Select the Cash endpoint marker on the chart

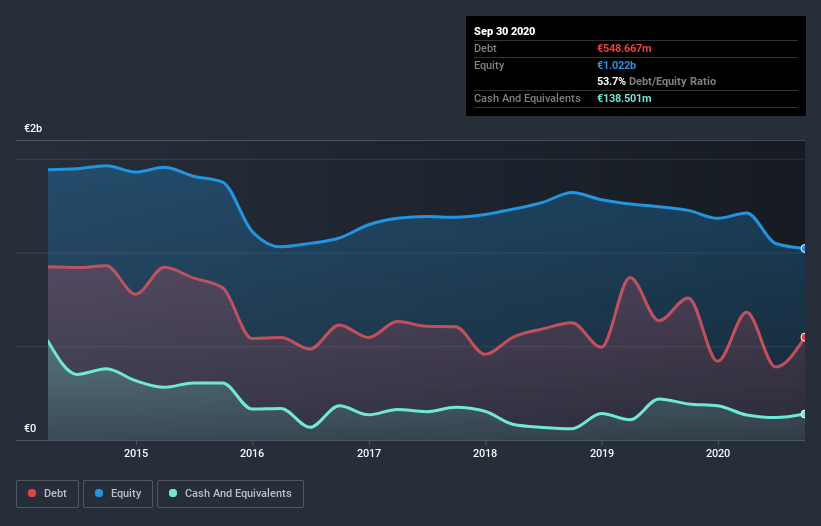(804, 414)
